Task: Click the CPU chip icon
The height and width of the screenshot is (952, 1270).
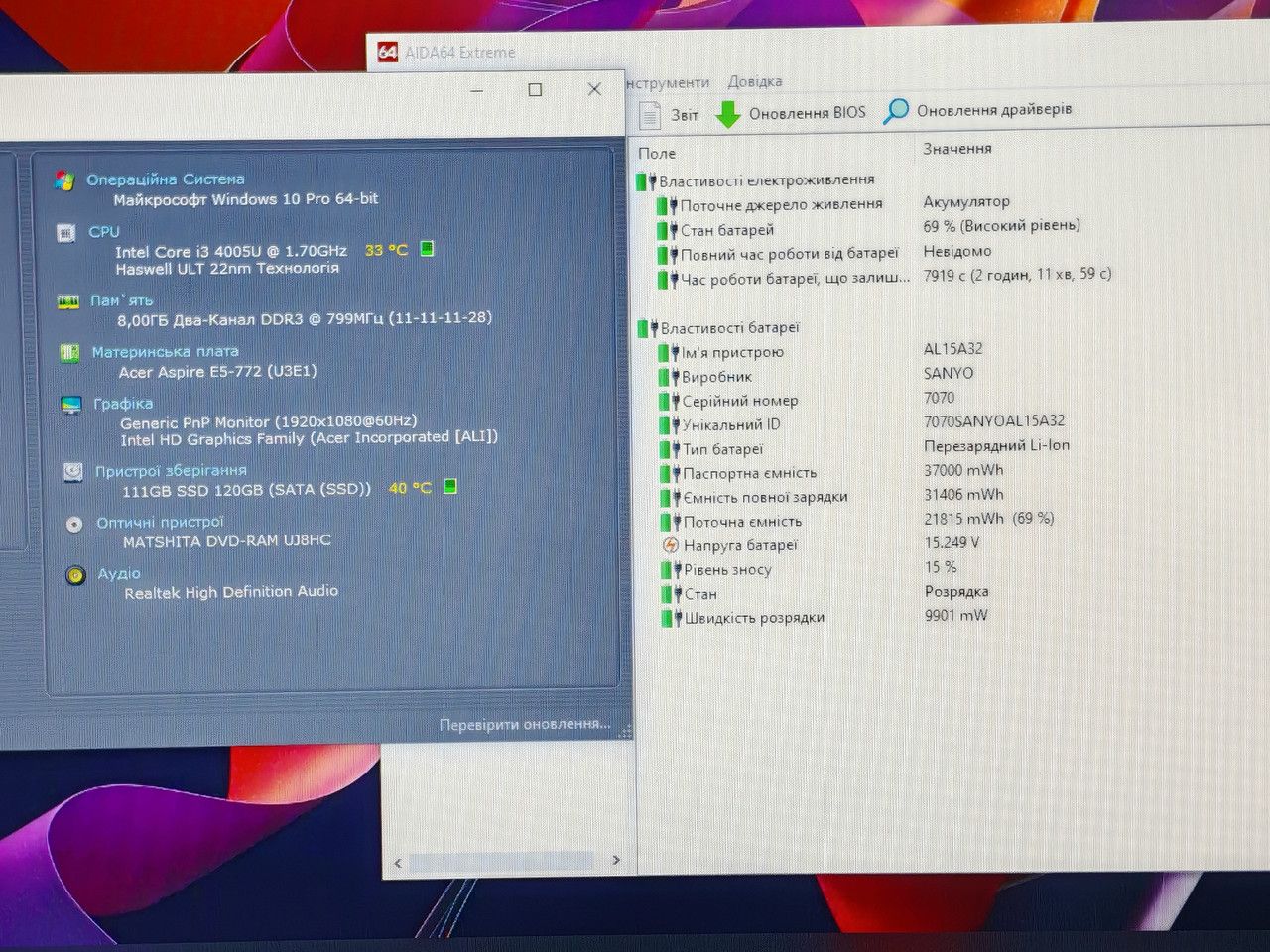Action: pos(66,233)
